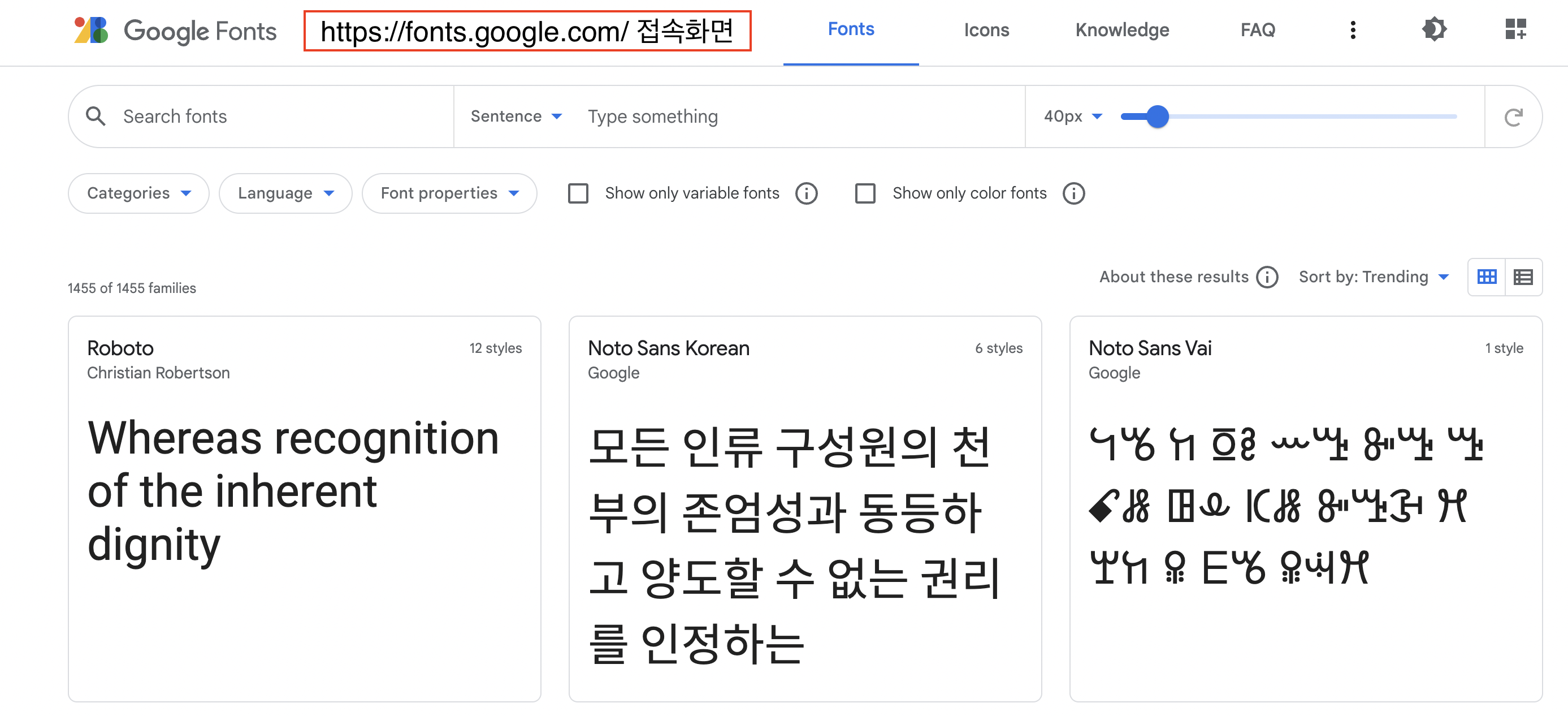Click the Google author under Noto Sans Vai
Viewport: 1568px width, 716px height.
1114,373
